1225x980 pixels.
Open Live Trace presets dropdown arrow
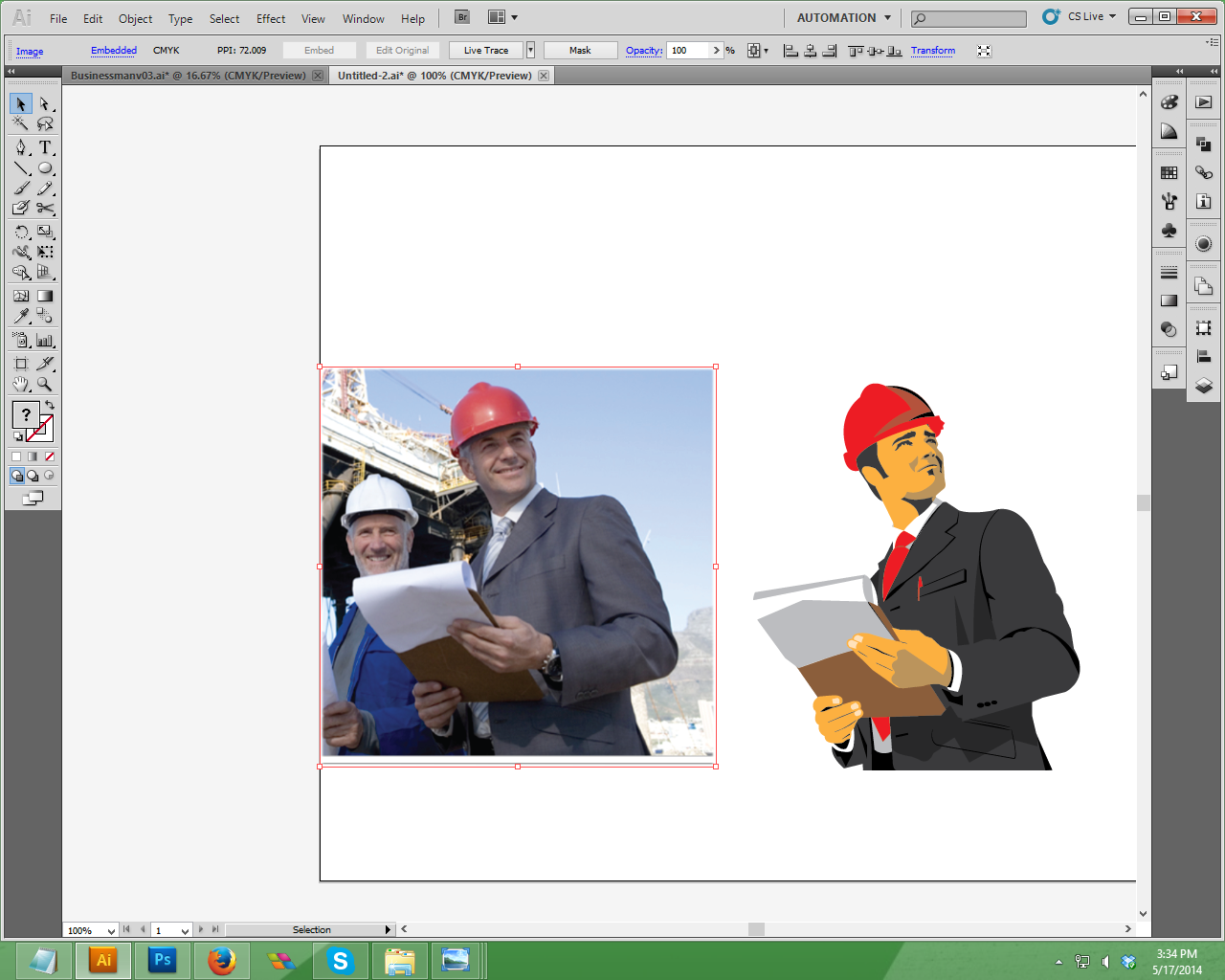(x=530, y=51)
